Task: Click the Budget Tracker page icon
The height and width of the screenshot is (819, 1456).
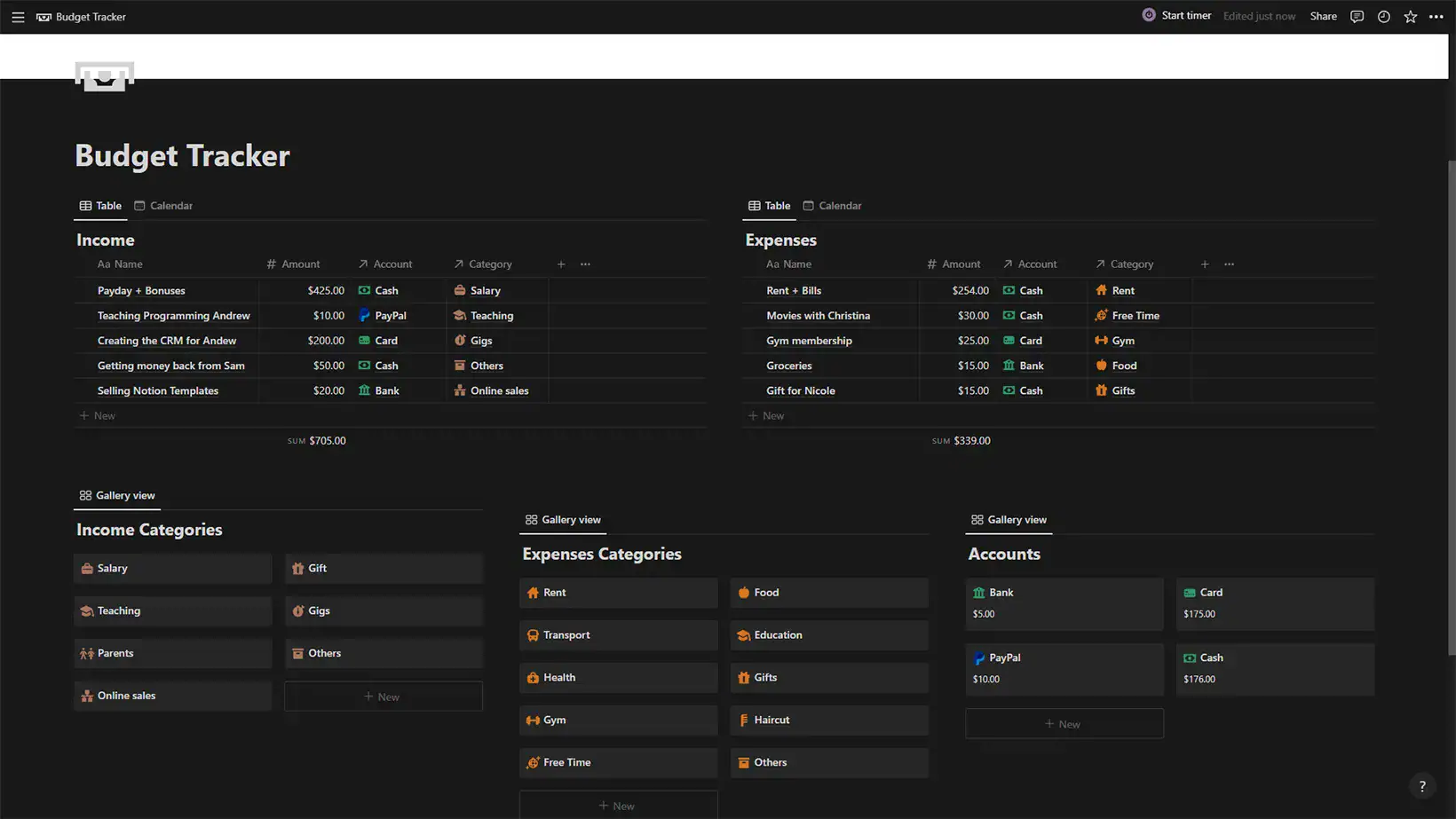Action: coord(105,76)
